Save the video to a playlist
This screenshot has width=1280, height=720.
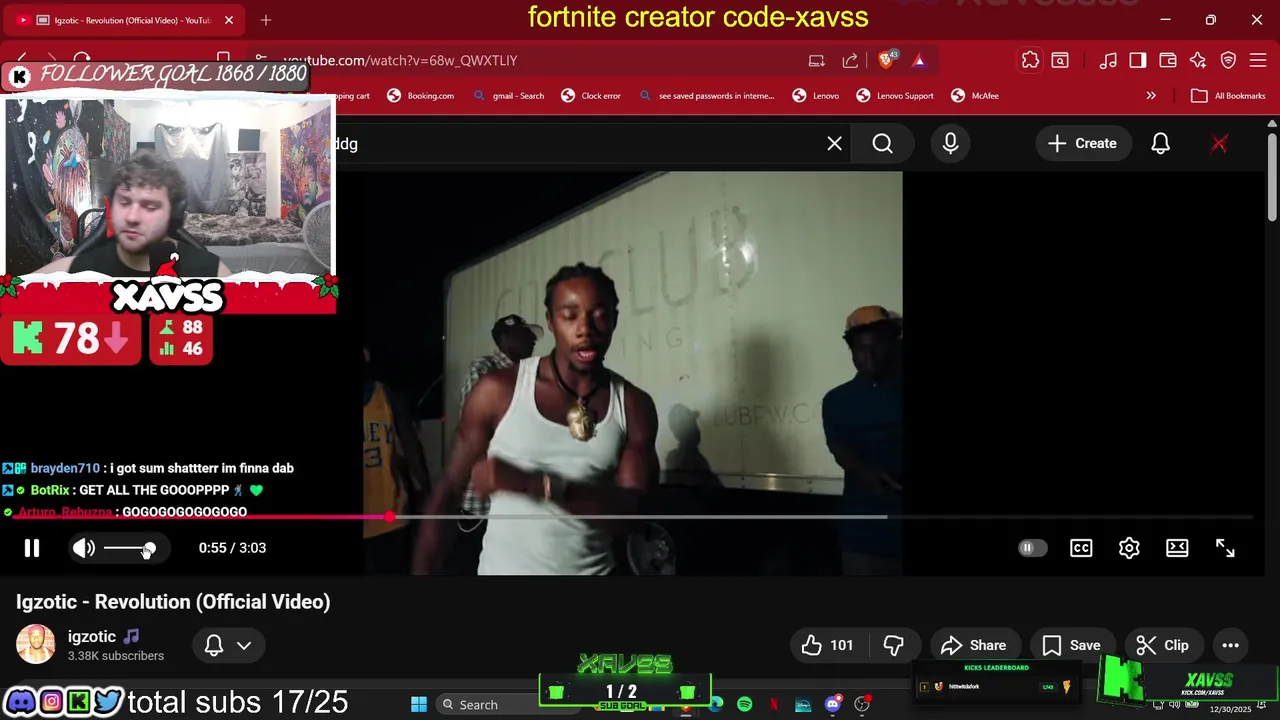pos(1071,645)
